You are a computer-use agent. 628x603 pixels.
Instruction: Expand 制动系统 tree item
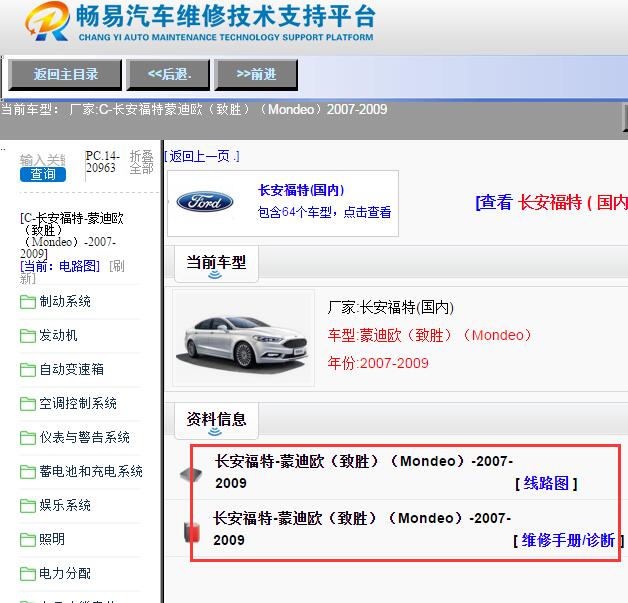pos(65,302)
